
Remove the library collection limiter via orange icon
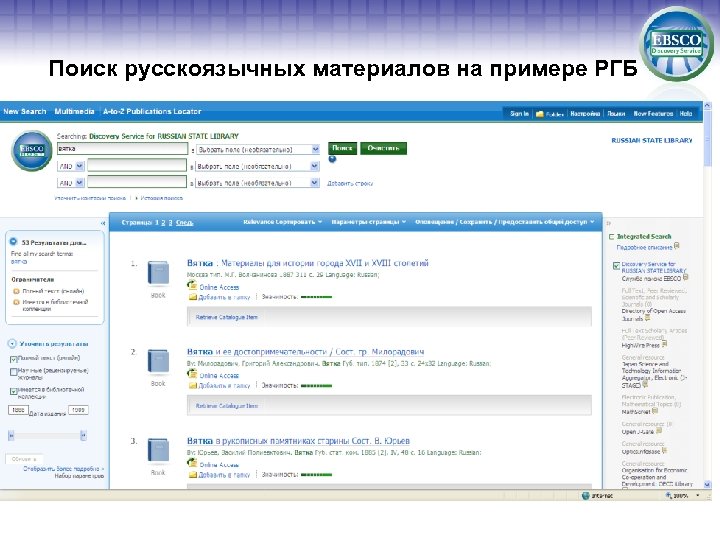point(16,302)
